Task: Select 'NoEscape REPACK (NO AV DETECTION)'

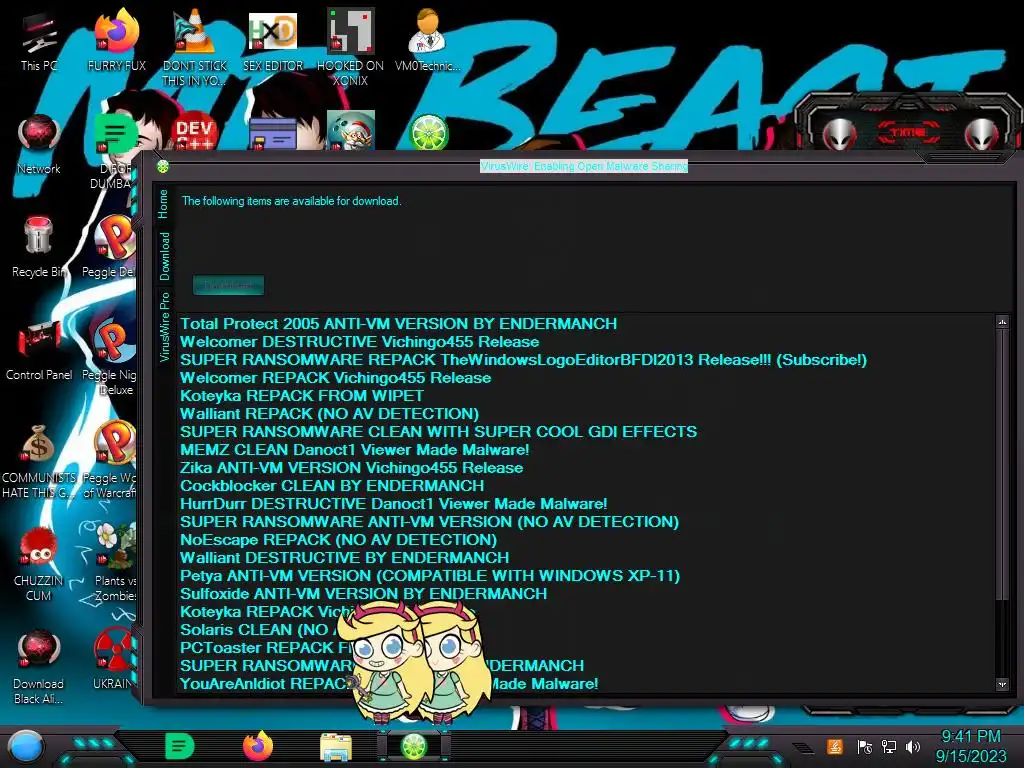Action: [x=338, y=539]
